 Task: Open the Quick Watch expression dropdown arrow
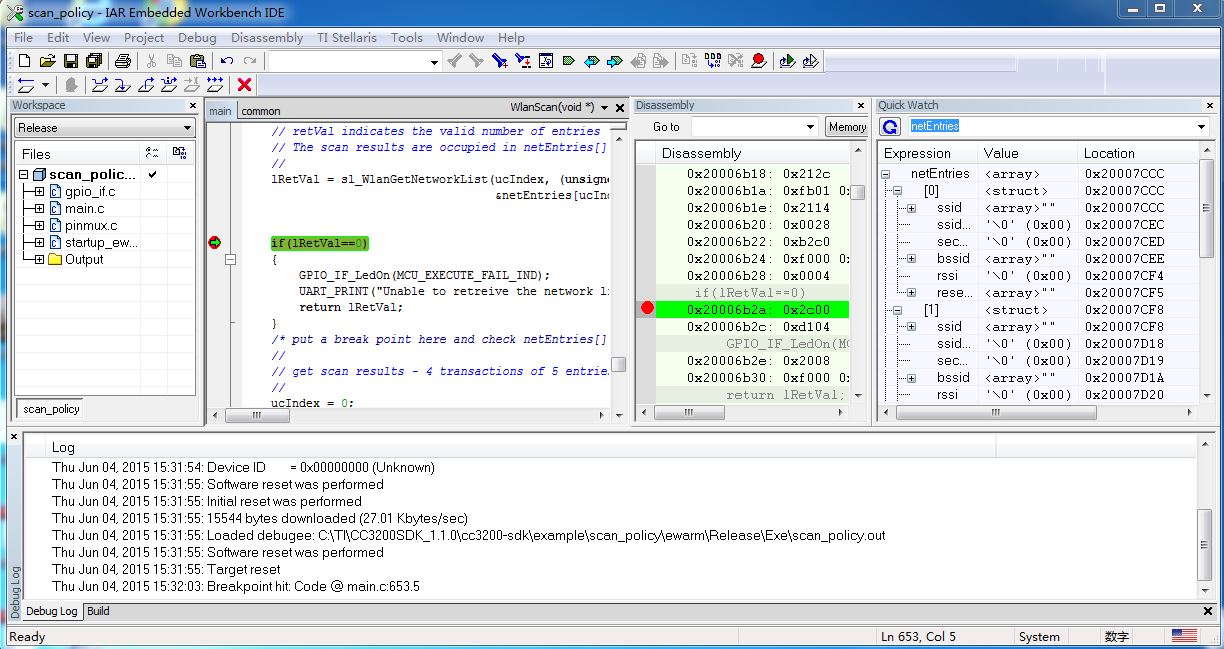click(x=1201, y=127)
